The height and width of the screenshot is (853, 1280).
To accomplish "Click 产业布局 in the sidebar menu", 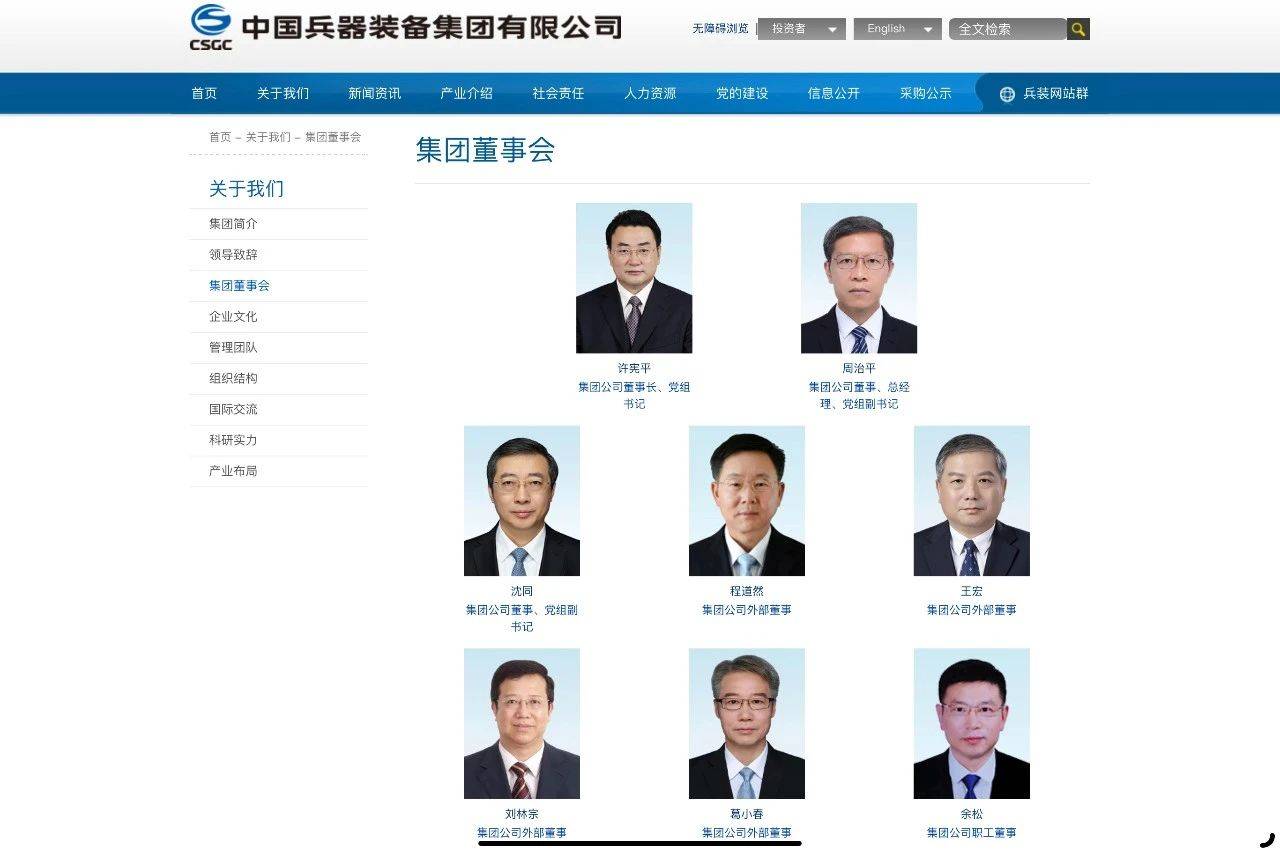I will [x=233, y=470].
